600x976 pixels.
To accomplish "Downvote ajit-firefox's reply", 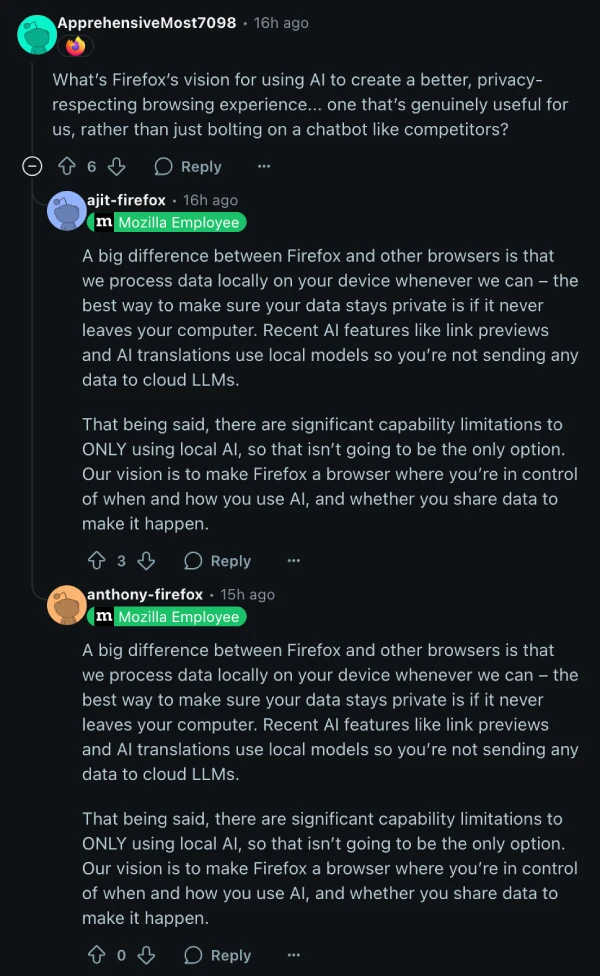I will [x=146, y=561].
